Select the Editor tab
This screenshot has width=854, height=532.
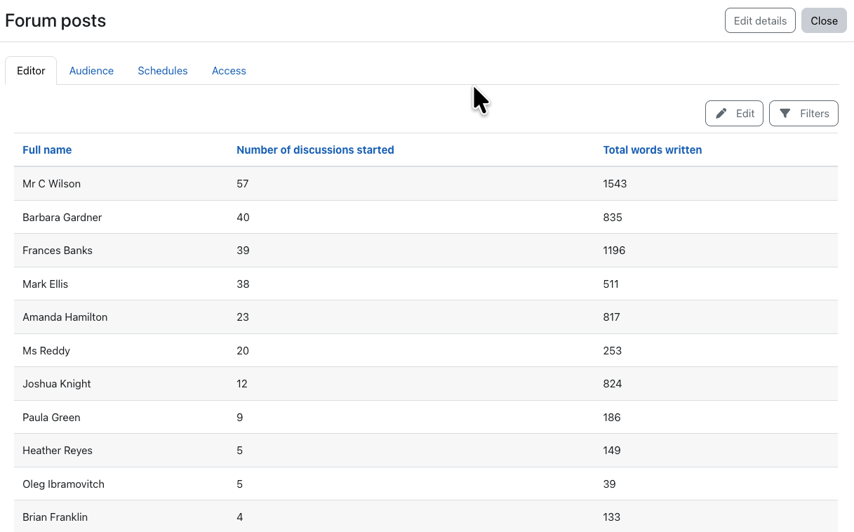(31, 71)
